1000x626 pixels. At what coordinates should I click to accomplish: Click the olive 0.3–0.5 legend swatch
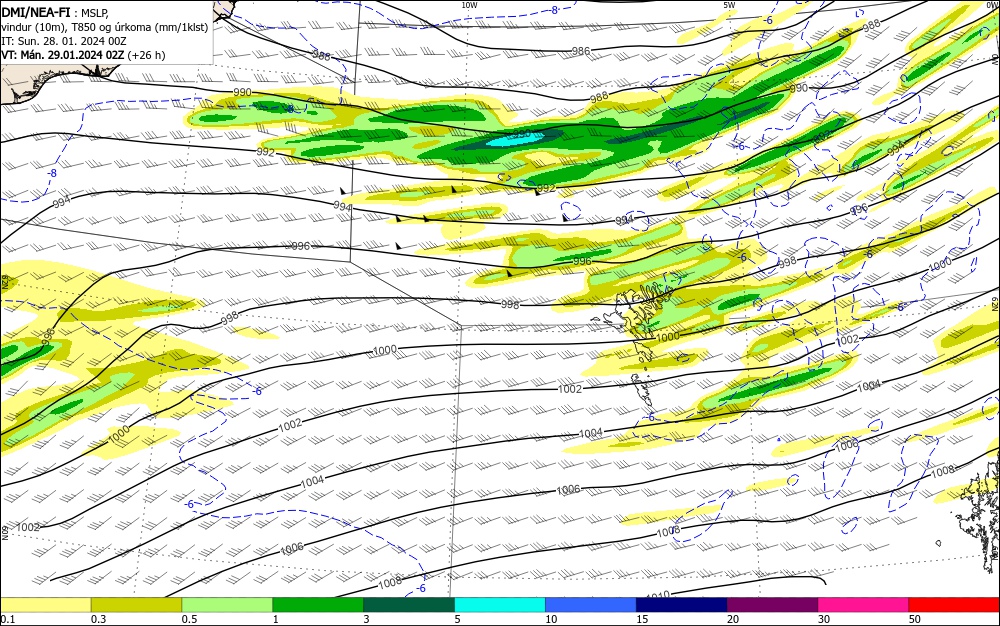pos(136,605)
